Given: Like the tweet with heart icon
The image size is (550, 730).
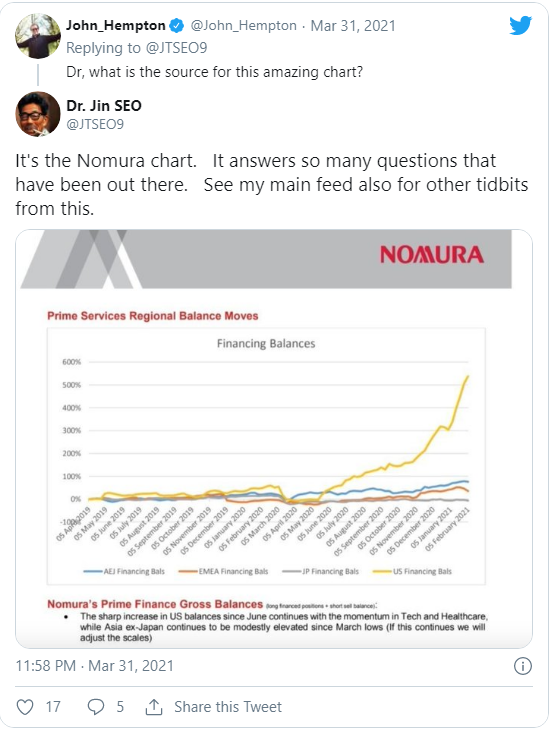Looking at the screenshot, I should [x=25, y=707].
